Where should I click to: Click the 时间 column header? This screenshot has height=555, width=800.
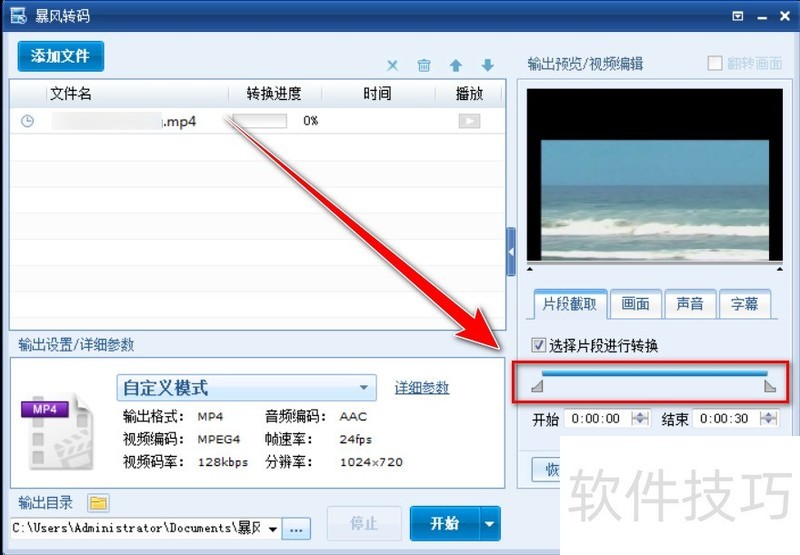pyautogui.click(x=377, y=93)
